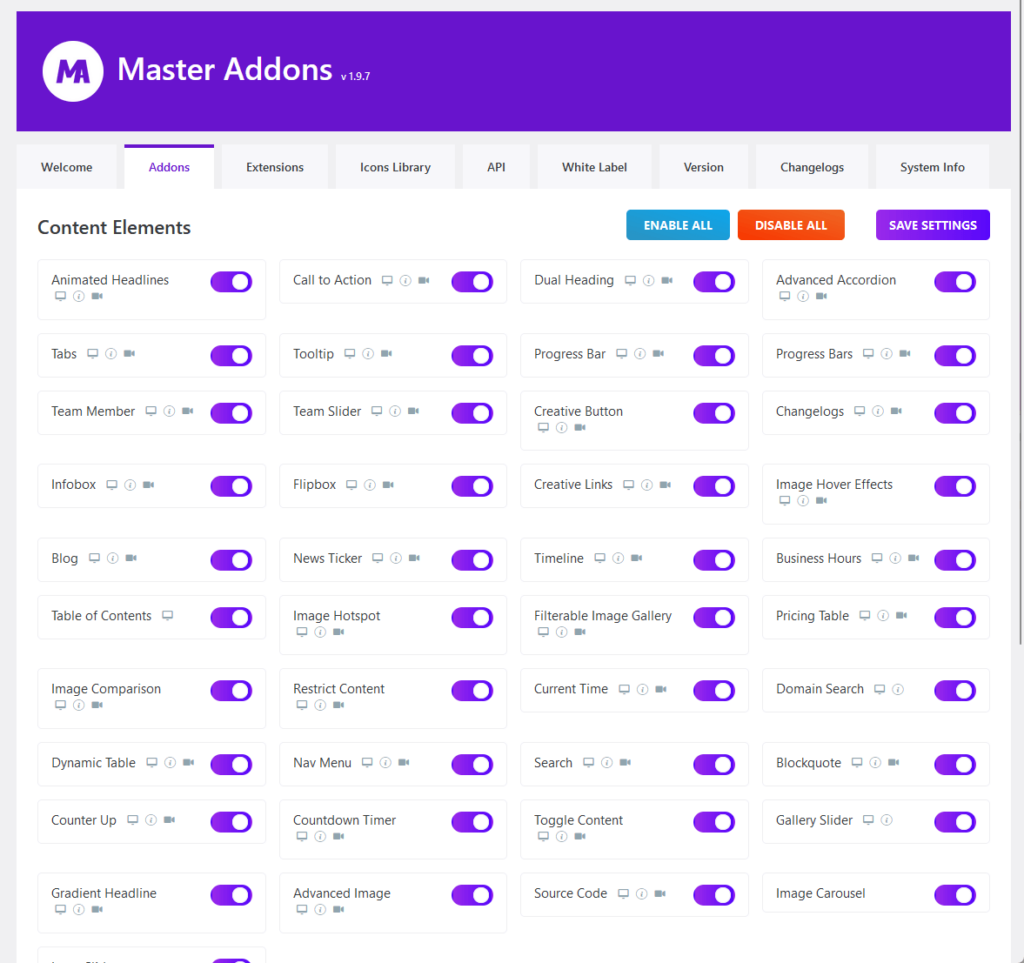Click the Disable All button
1024x963 pixels.
pos(791,225)
